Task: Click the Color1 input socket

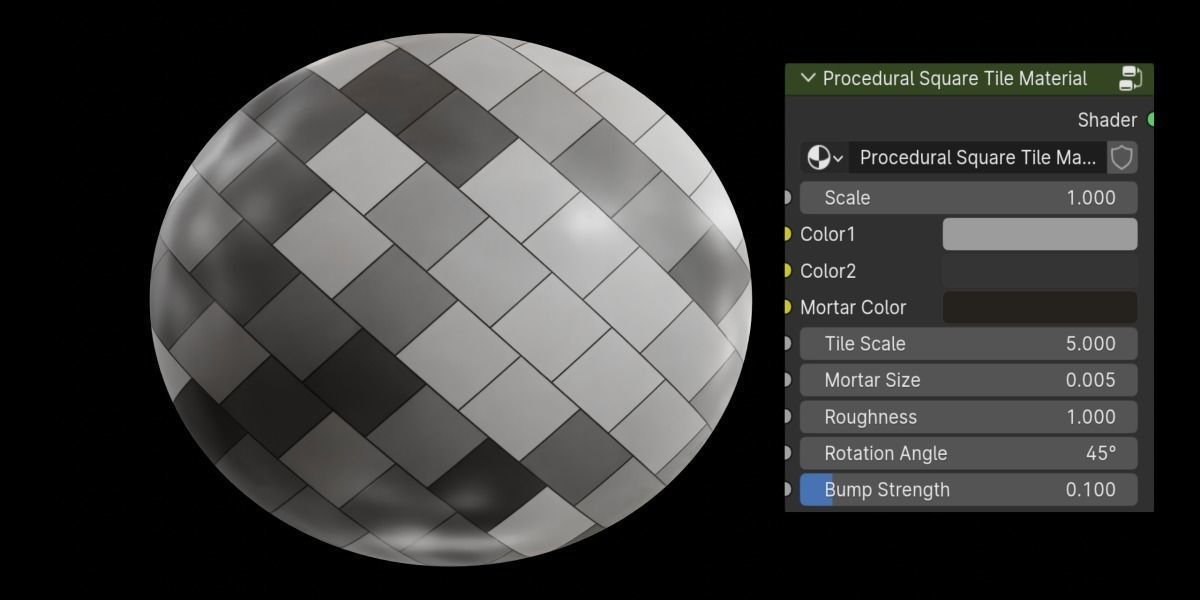Action: click(787, 234)
